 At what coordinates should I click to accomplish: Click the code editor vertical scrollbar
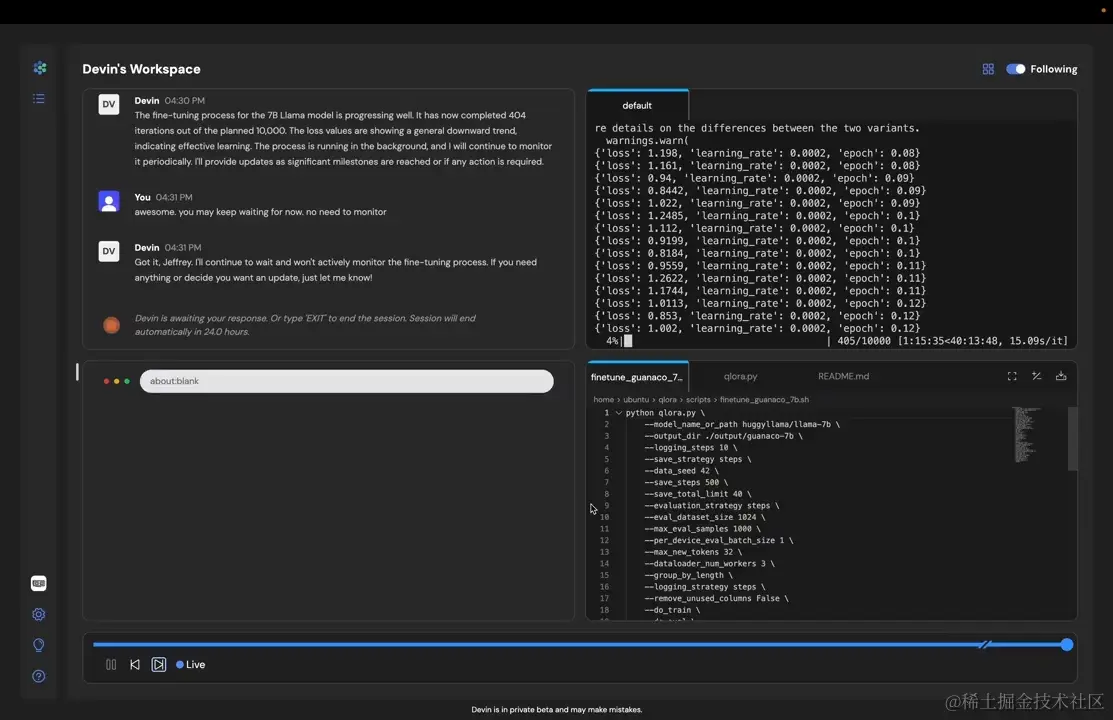[1072, 439]
